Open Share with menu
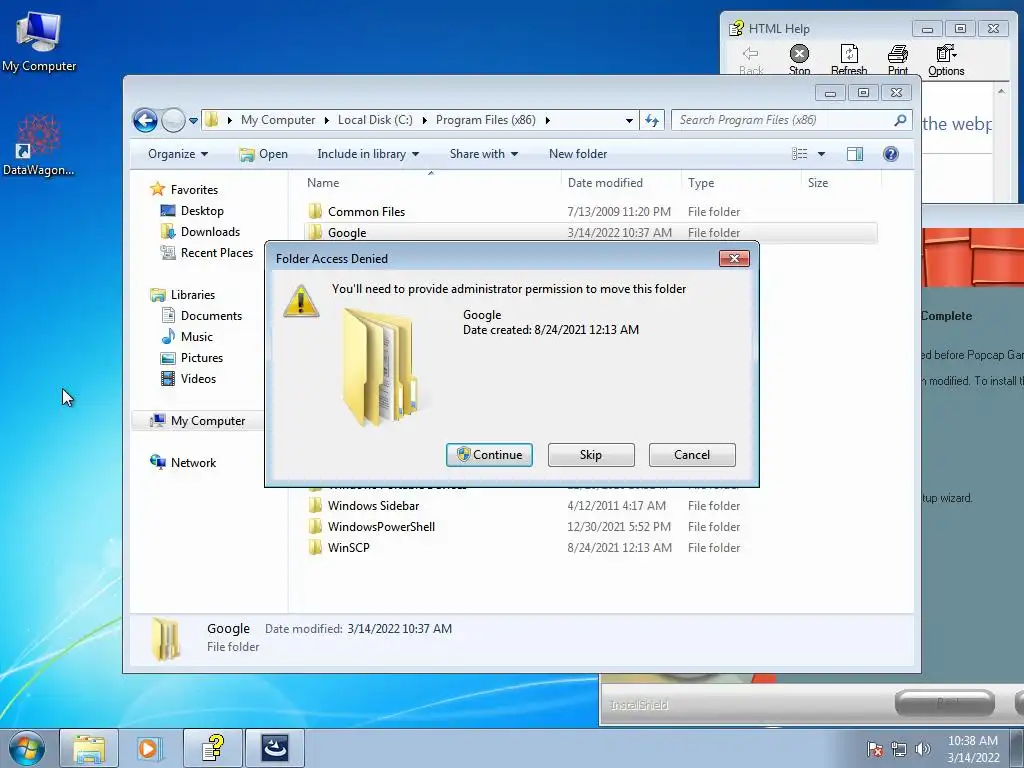 (x=483, y=154)
